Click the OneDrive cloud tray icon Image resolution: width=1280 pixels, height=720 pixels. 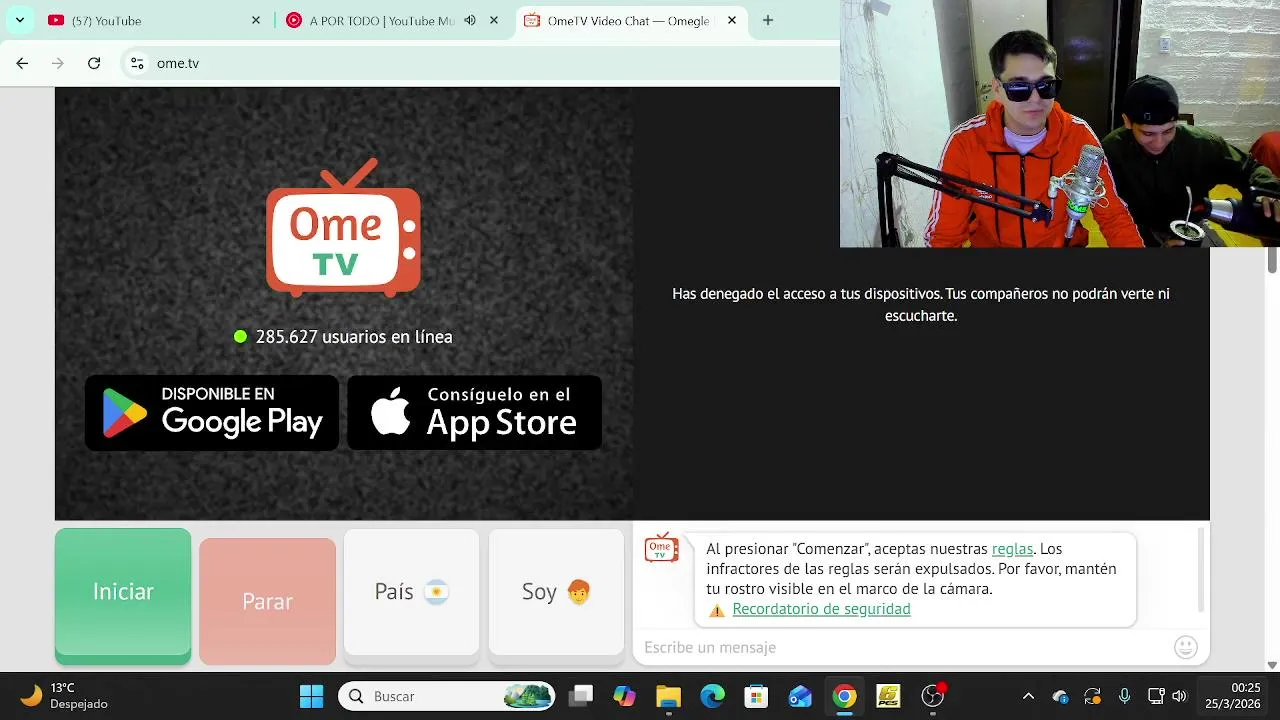[1060, 696]
